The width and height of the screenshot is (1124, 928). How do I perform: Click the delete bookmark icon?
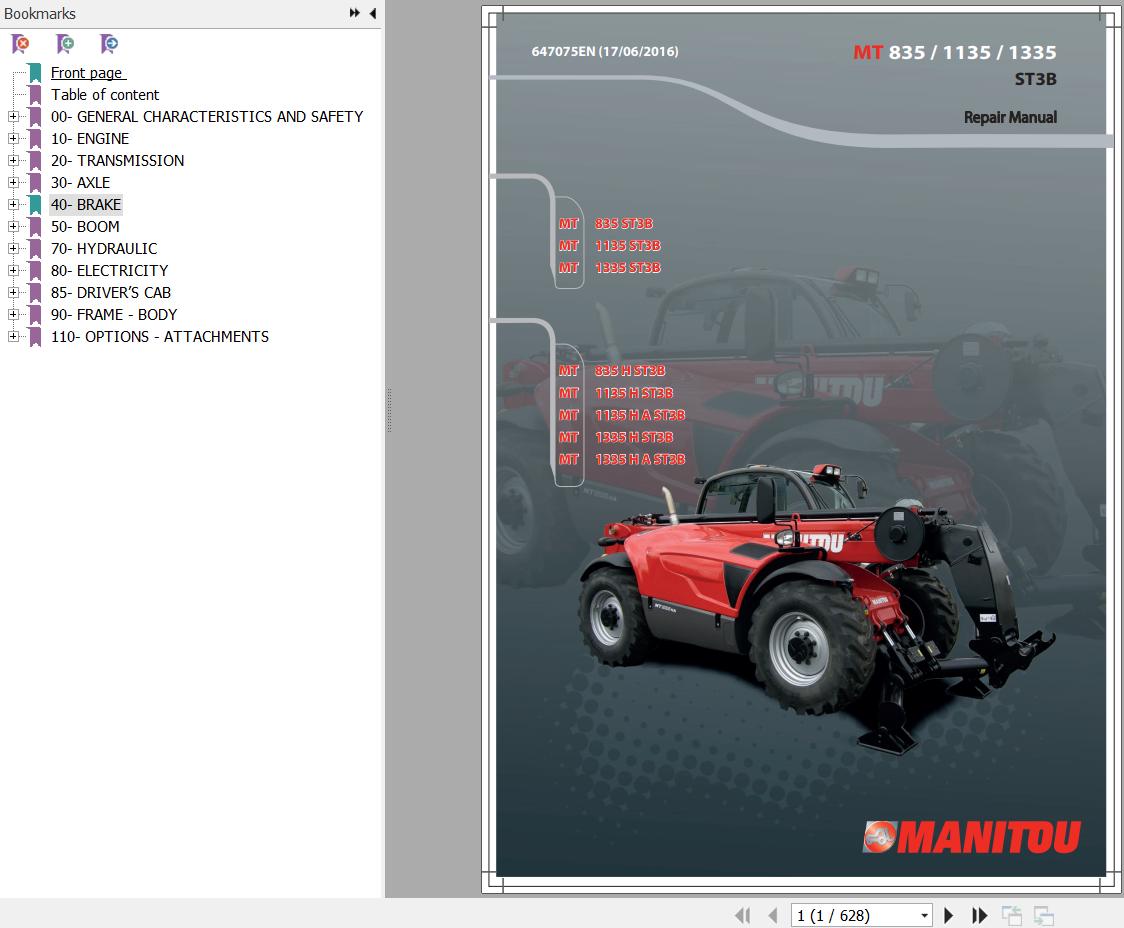pyautogui.click(x=21, y=44)
